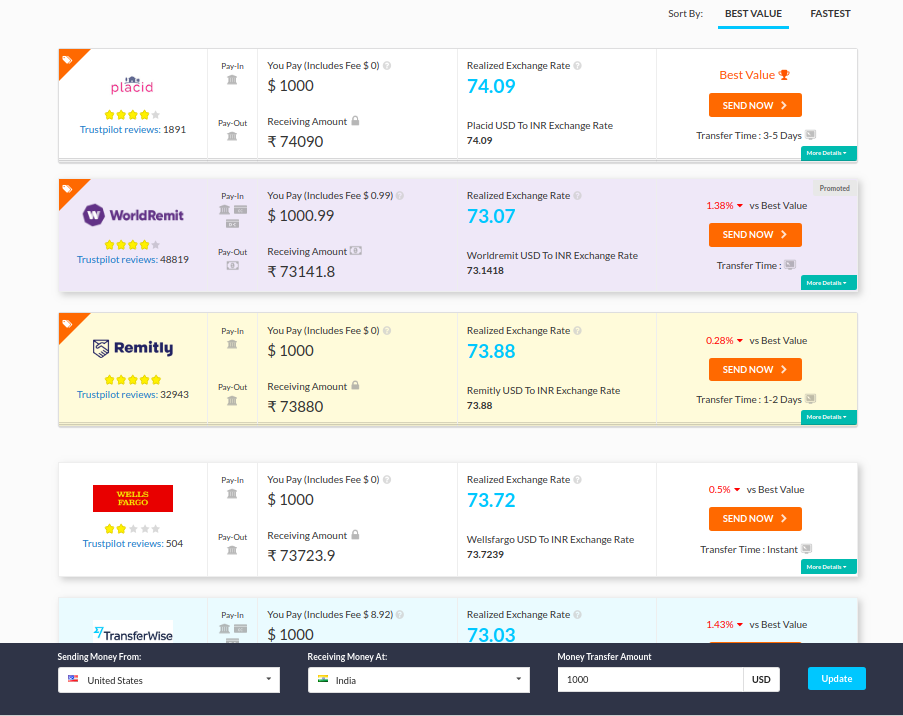Sort results by Fastest tab
This screenshot has width=903, height=716.
click(830, 14)
